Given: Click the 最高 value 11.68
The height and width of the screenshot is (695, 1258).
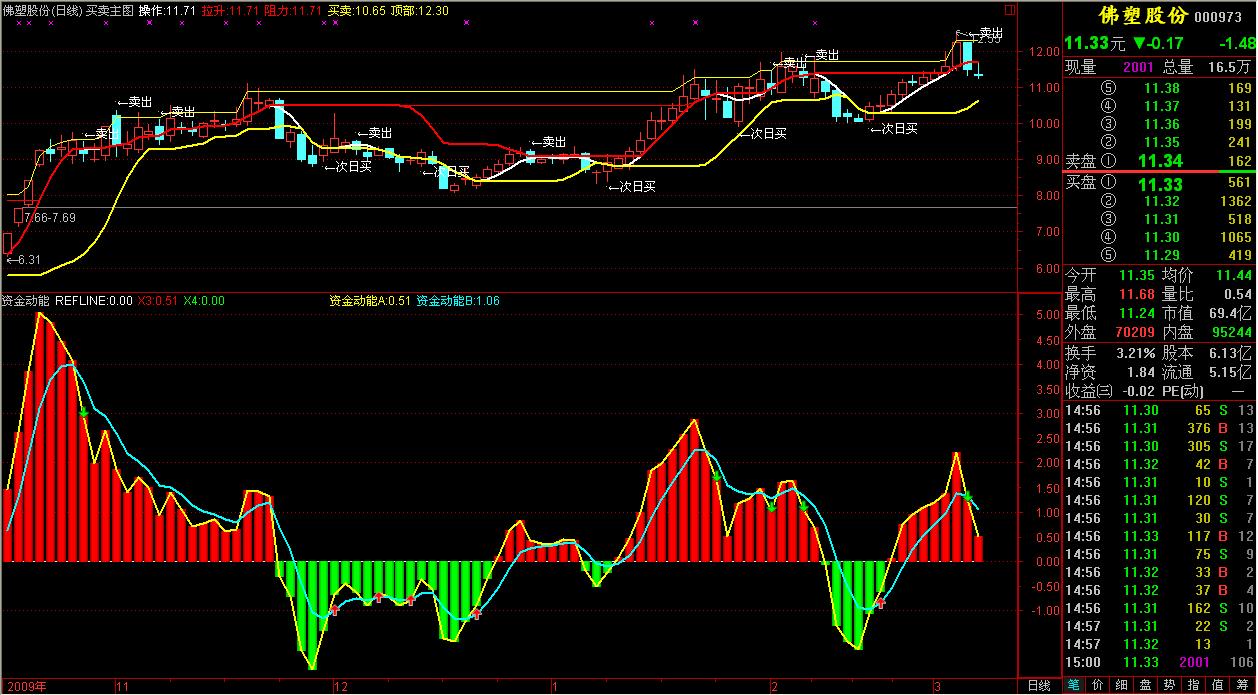Looking at the screenshot, I should click(1135, 294).
